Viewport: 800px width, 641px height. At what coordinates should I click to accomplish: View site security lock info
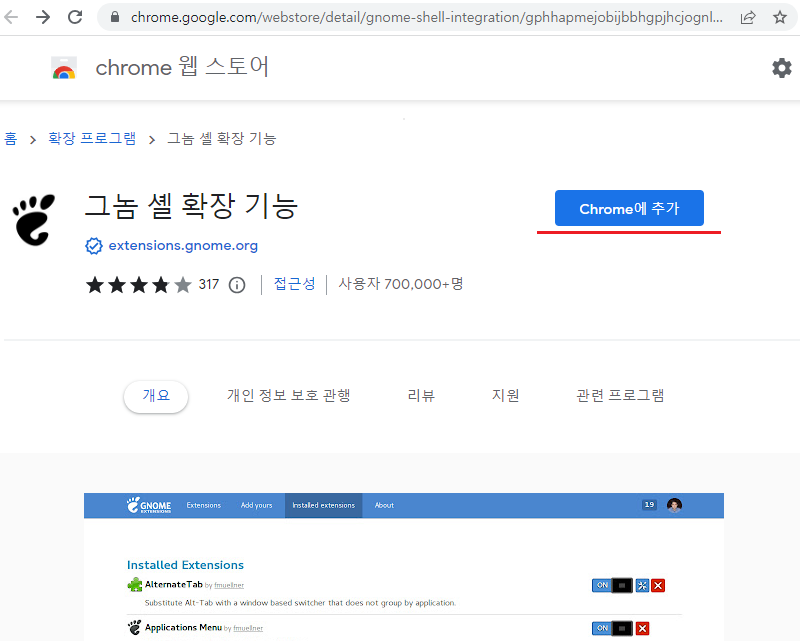coord(115,17)
